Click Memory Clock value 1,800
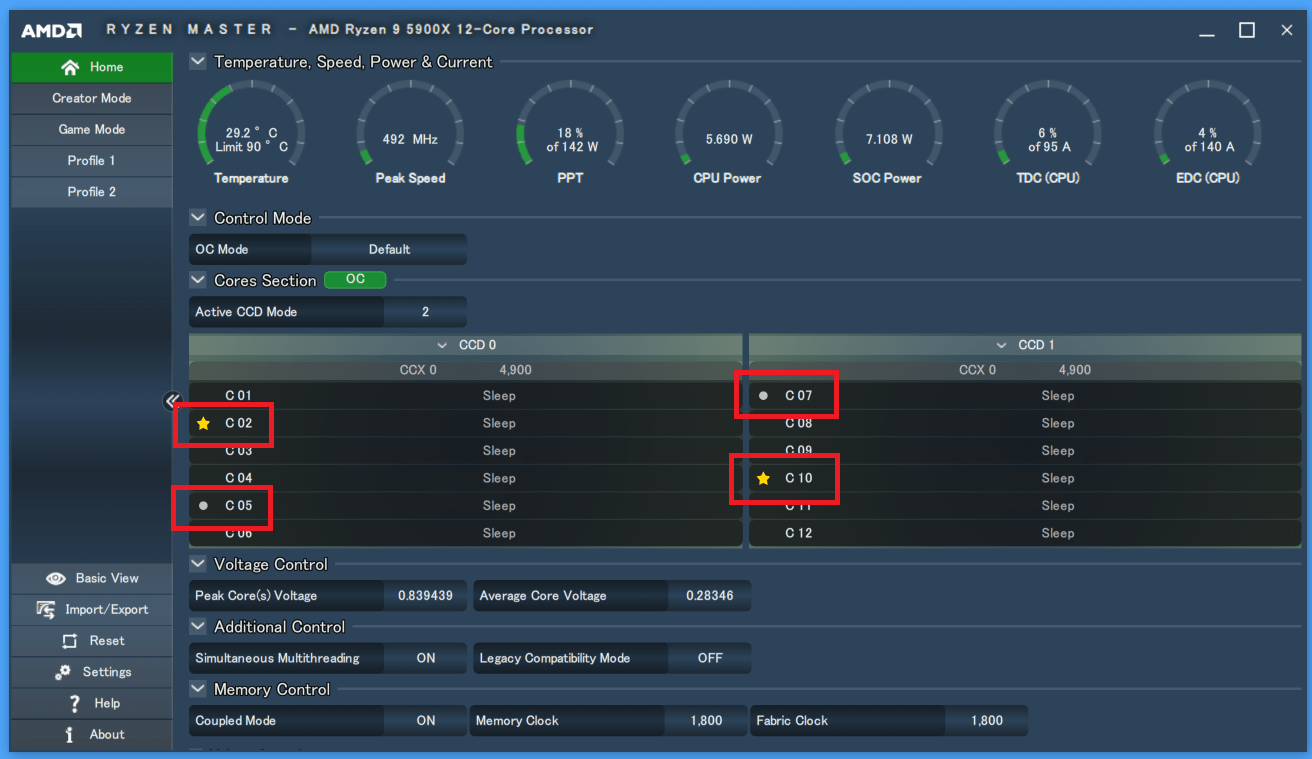The height and width of the screenshot is (759, 1312). point(706,721)
